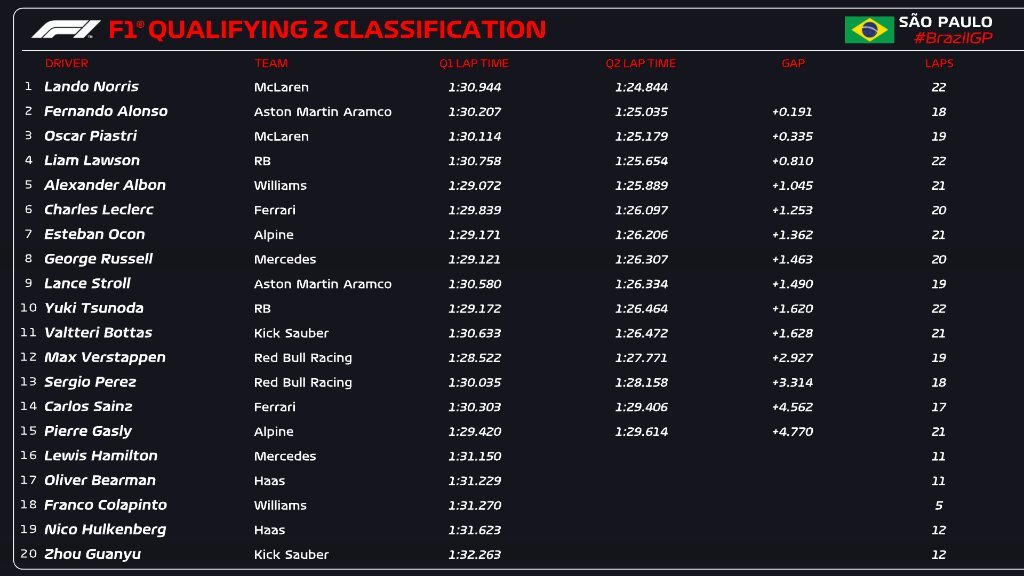Click Norris's Q2 lap time 1:24.844
This screenshot has width=1024, height=576.
click(x=641, y=87)
